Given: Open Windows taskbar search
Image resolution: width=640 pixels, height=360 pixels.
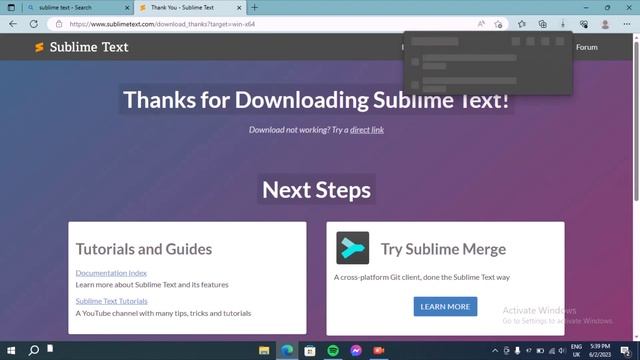Looking at the screenshot, I should click(x=34, y=350).
